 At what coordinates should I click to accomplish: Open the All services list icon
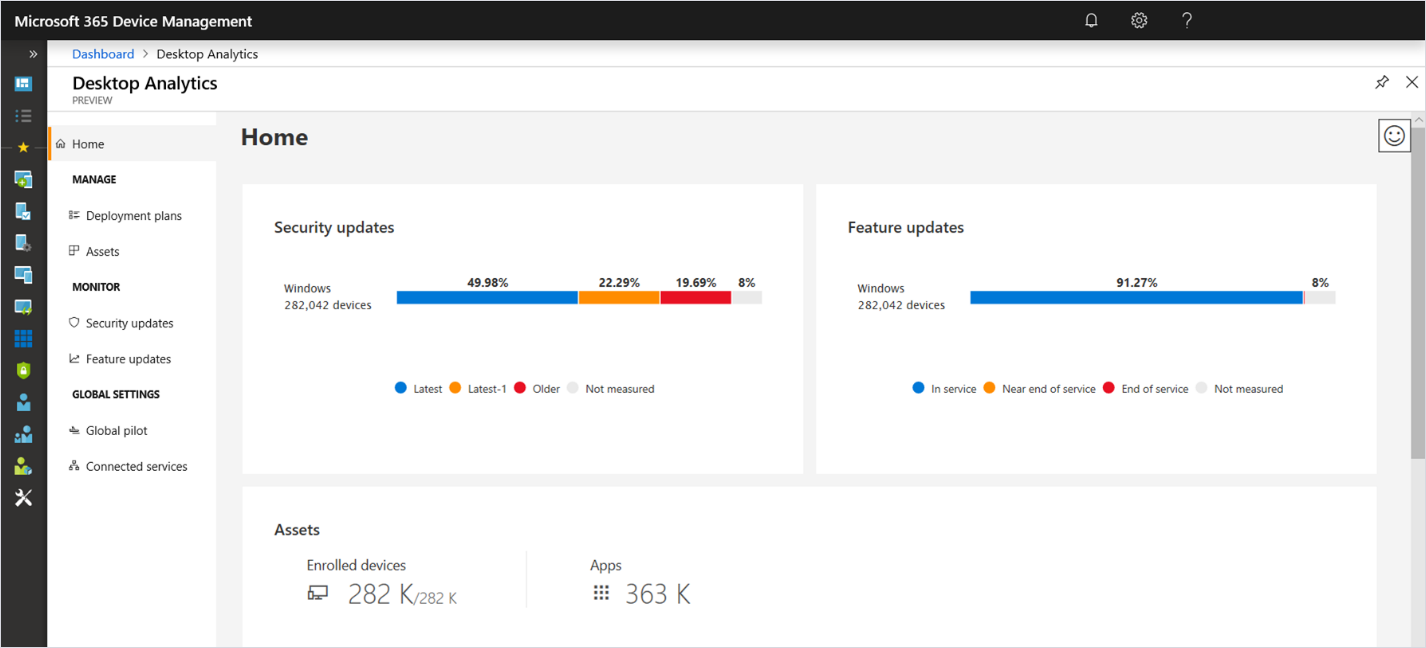point(23,116)
